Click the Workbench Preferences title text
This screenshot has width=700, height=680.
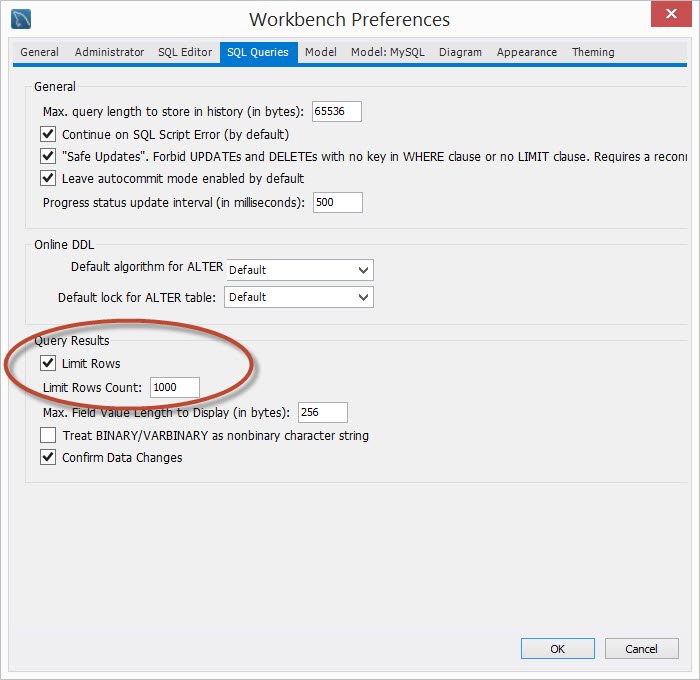(349, 20)
